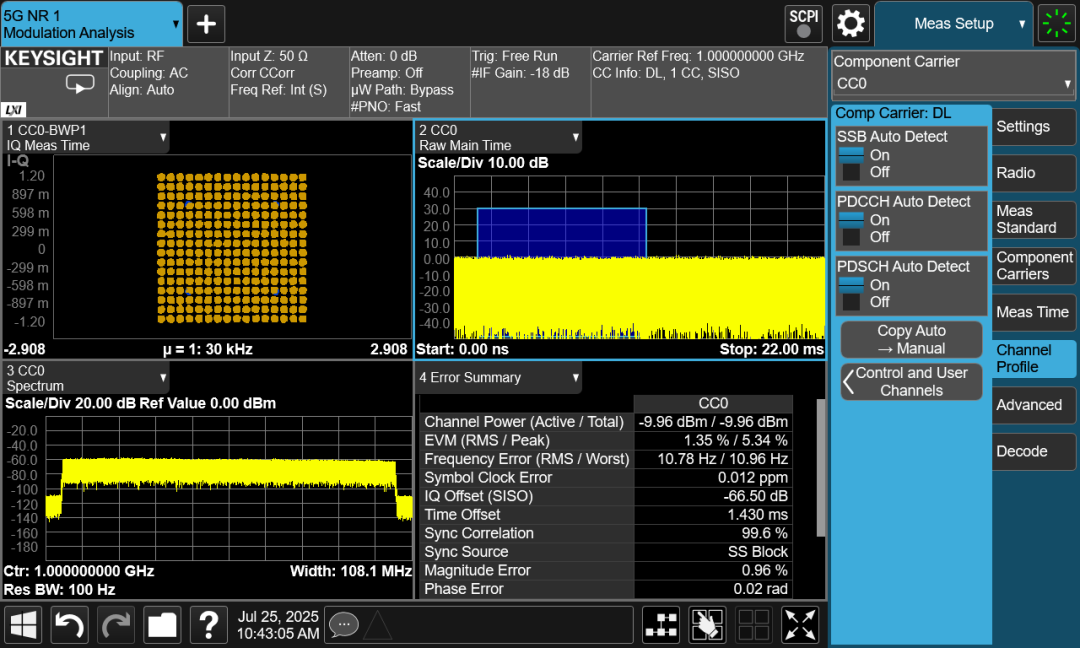
Task: Toggle full screen with arrows icon
Action: click(800, 626)
